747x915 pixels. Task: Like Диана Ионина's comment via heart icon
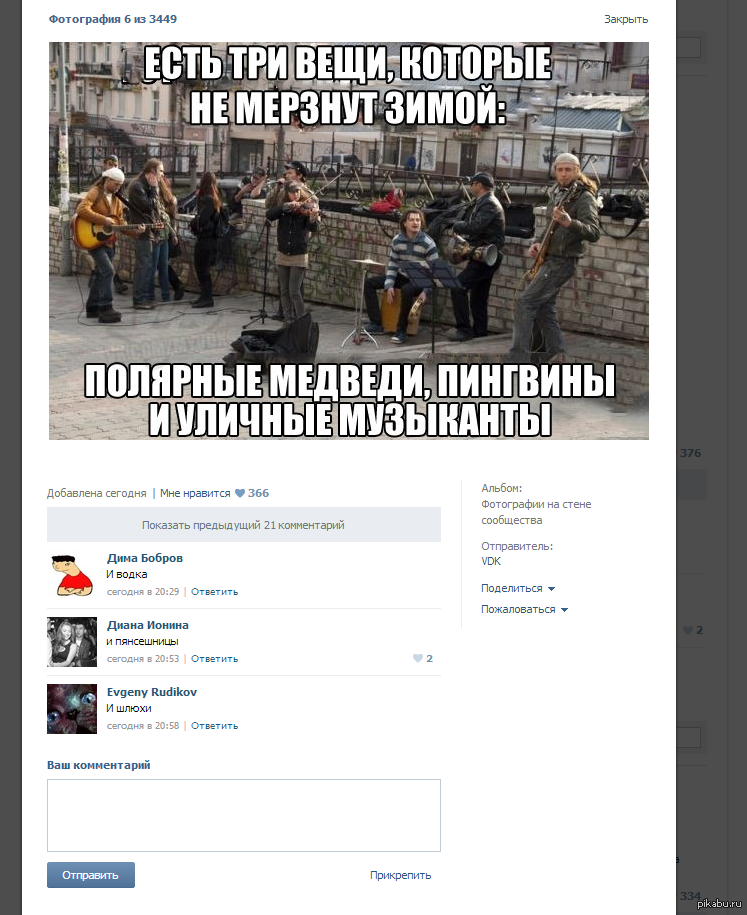(x=417, y=658)
